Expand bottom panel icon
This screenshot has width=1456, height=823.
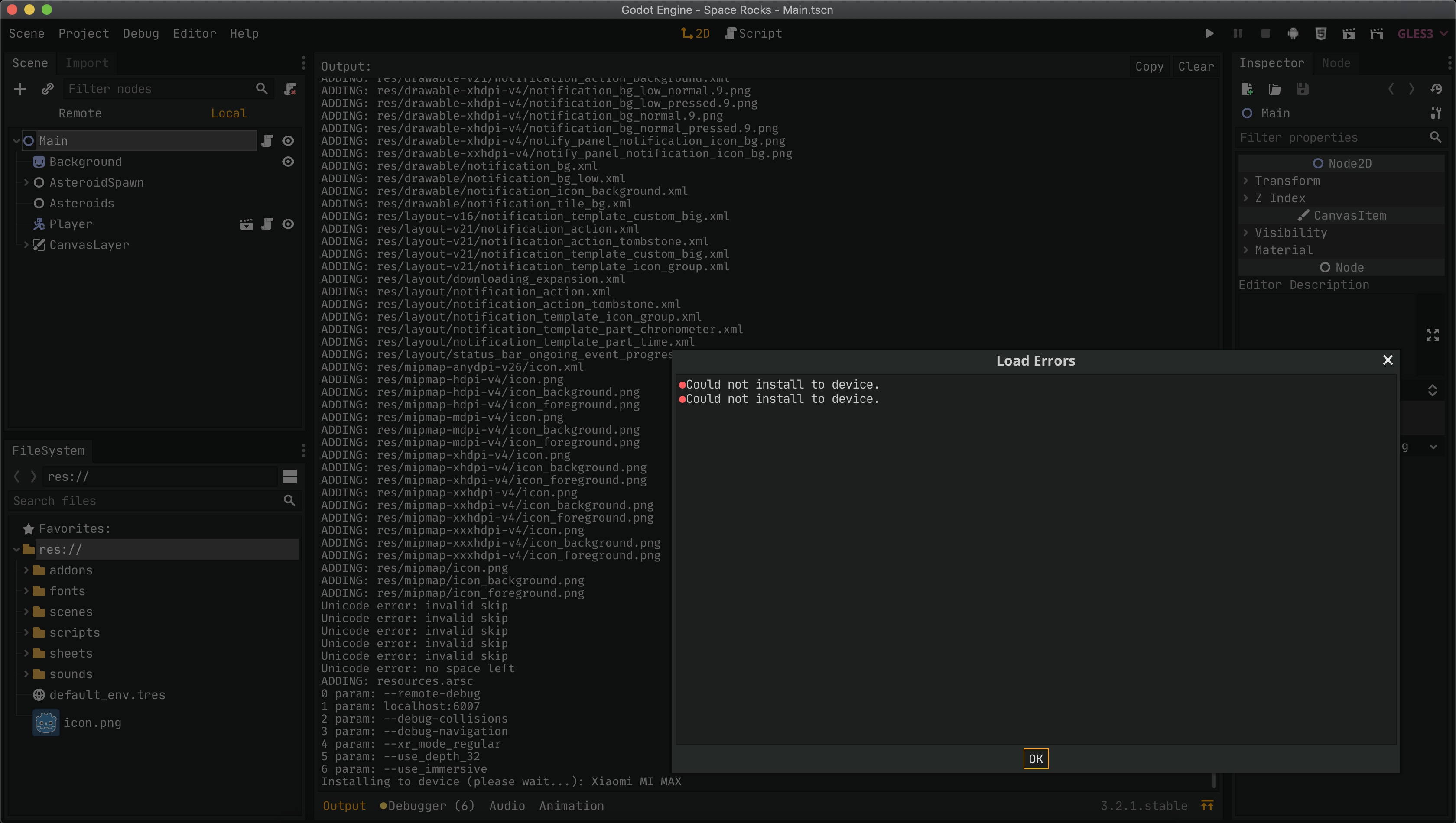[1207, 806]
